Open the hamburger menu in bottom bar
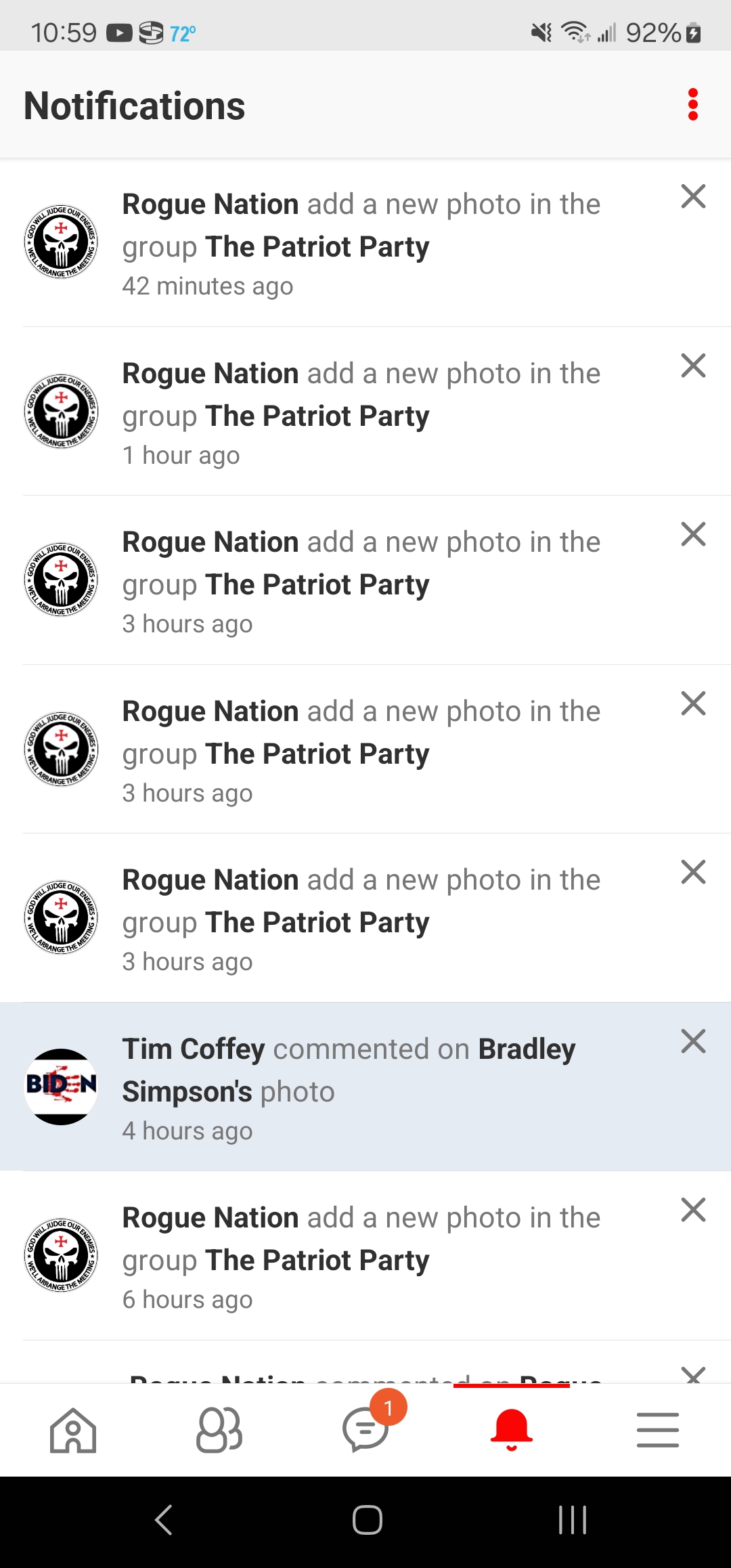Screen dimensions: 731x1568 [x=657, y=1430]
